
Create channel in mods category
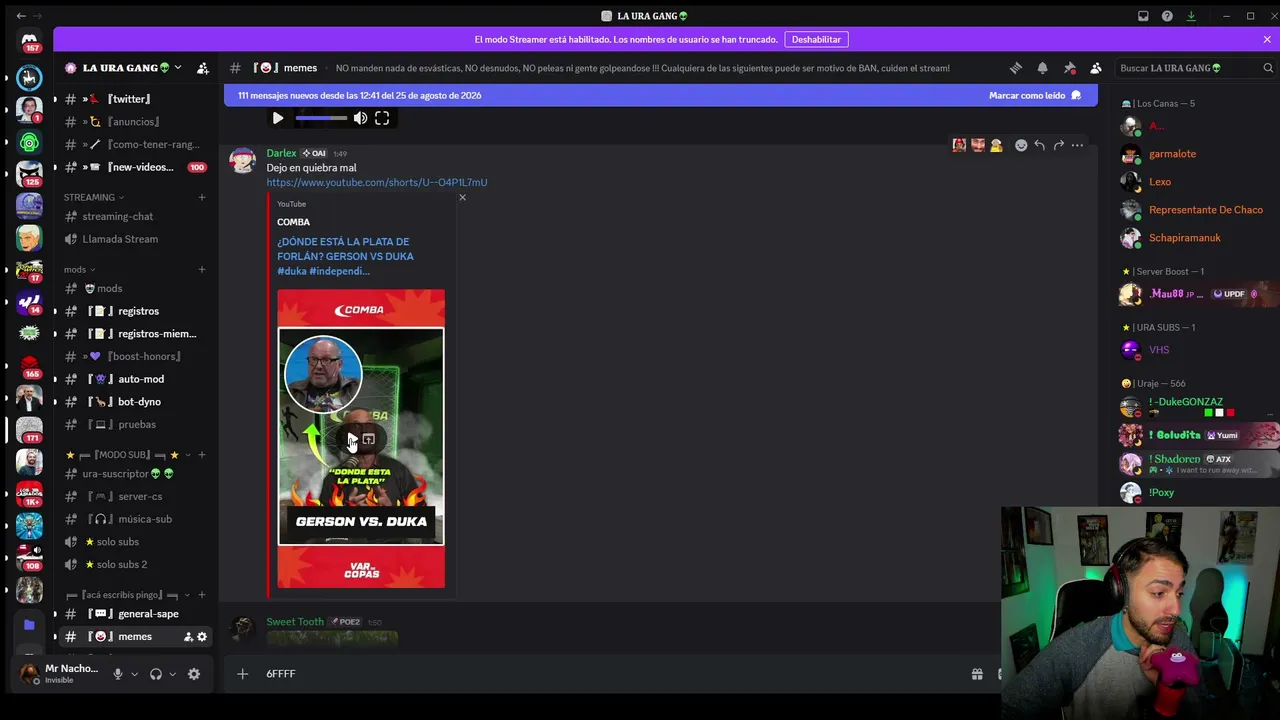pyautogui.click(x=202, y=269)
